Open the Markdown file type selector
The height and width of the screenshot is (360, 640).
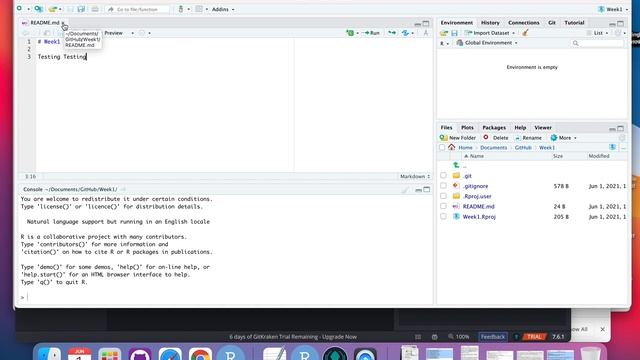click(415, 176)
